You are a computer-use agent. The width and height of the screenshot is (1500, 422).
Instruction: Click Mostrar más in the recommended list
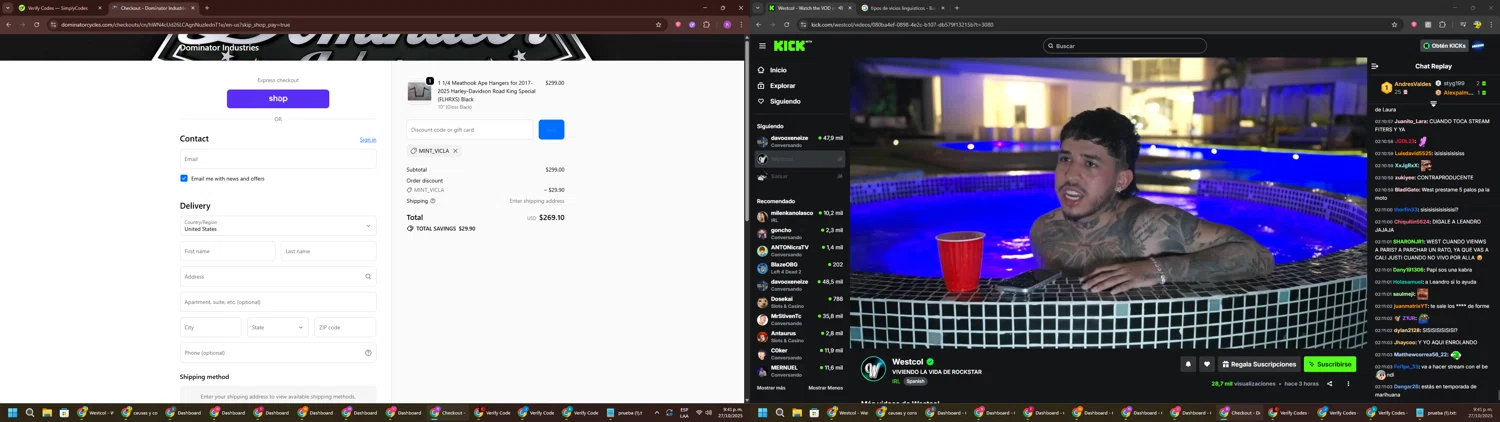pyautogui.click(x=771, y=388)
